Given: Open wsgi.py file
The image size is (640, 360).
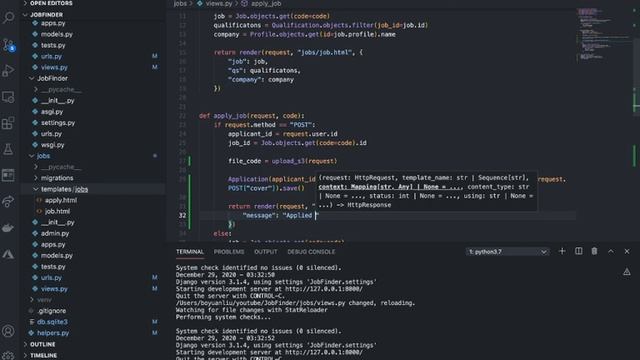Looking at the screenshot, I should pyautogui.click(x=52, y=145).
